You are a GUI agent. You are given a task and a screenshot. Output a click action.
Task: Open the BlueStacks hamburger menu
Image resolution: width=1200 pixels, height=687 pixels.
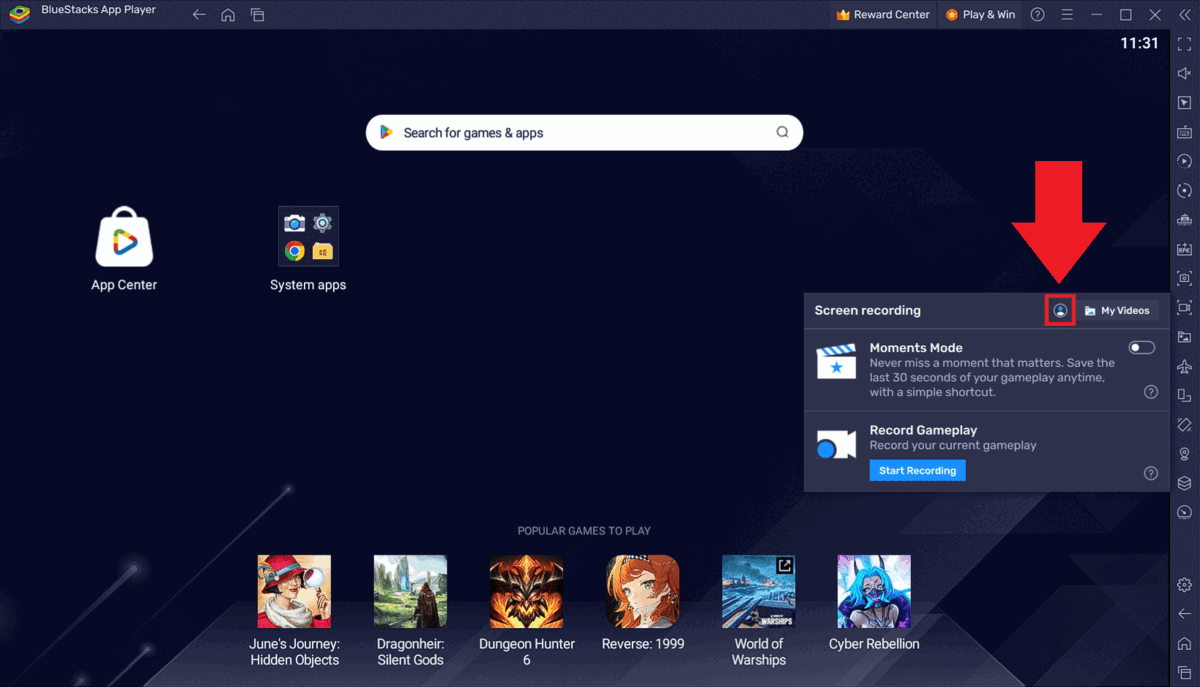pyautogui.click(x=1066, y=14)
